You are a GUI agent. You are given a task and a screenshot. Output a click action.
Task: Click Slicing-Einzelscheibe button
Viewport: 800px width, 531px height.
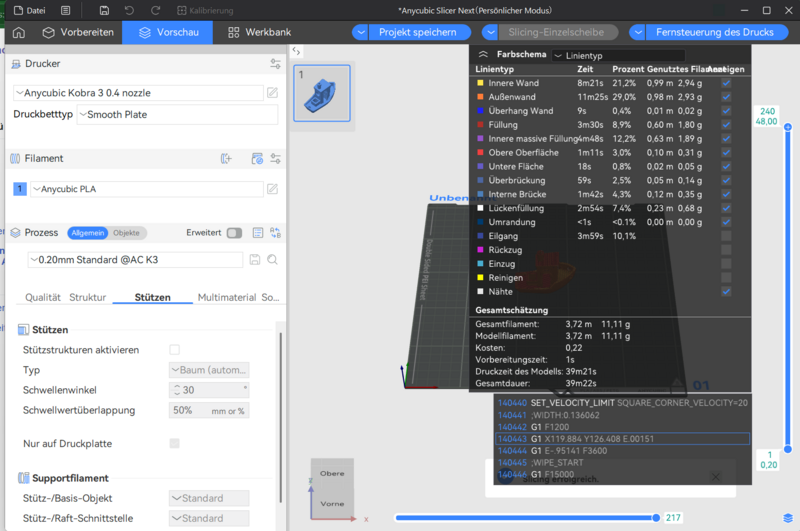pos(556,32)
